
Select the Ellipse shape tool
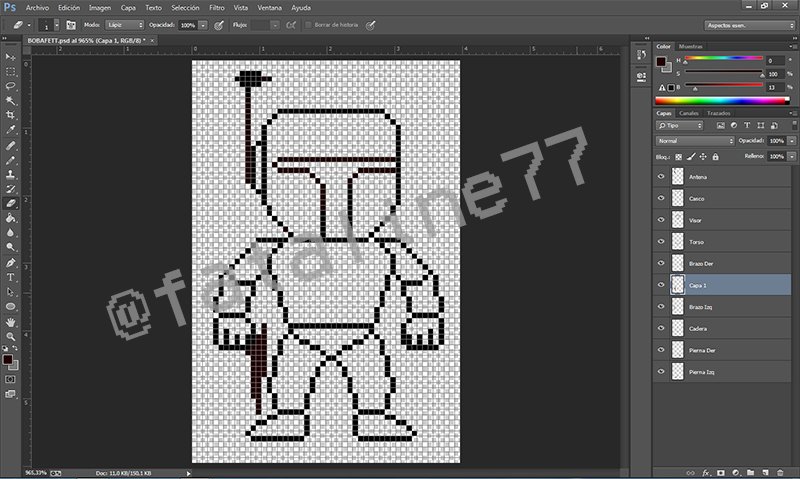pyautogui.click(x=10, y=307)
